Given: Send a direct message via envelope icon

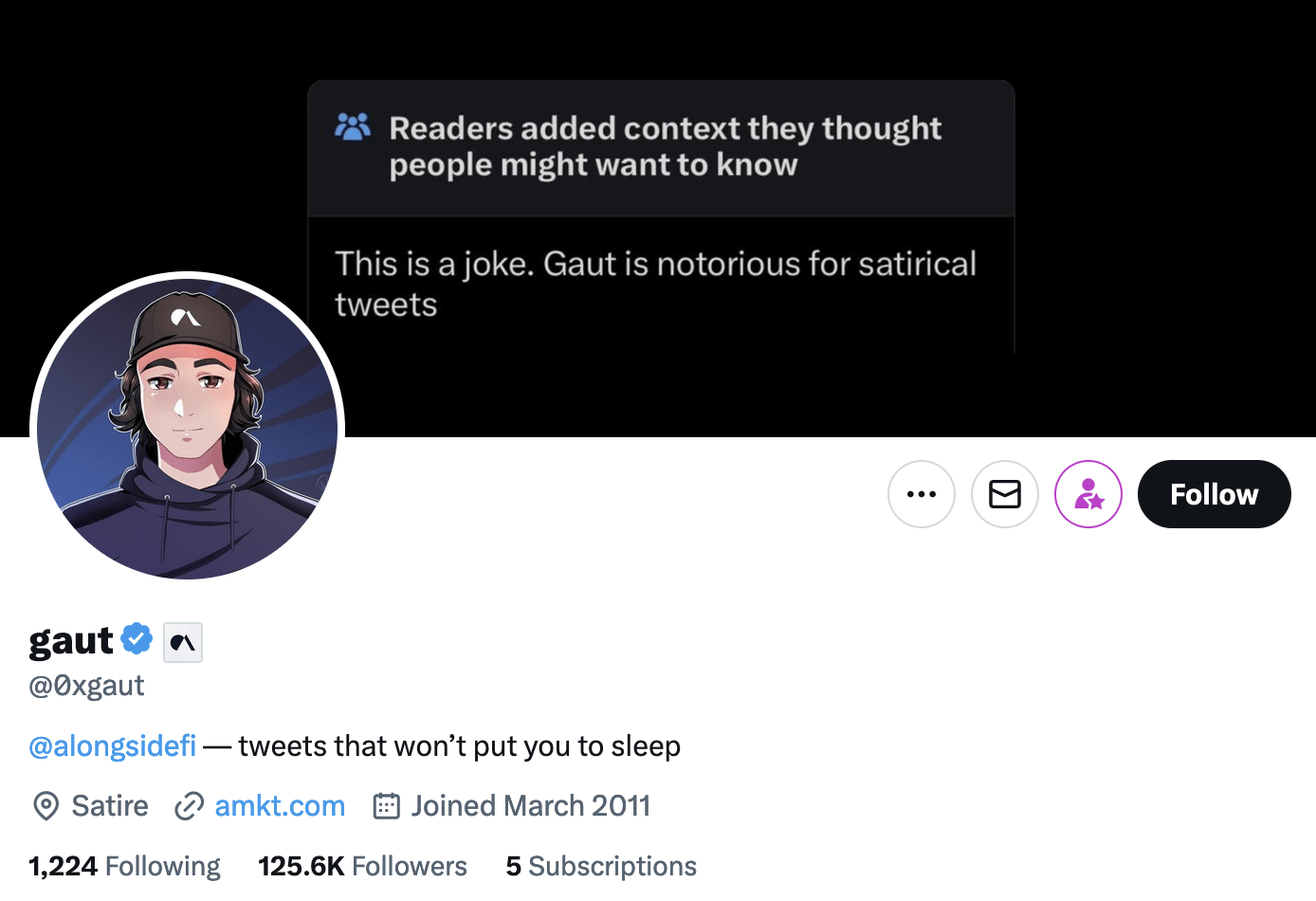Looking at the screenshot, I should click(1004, 494).
